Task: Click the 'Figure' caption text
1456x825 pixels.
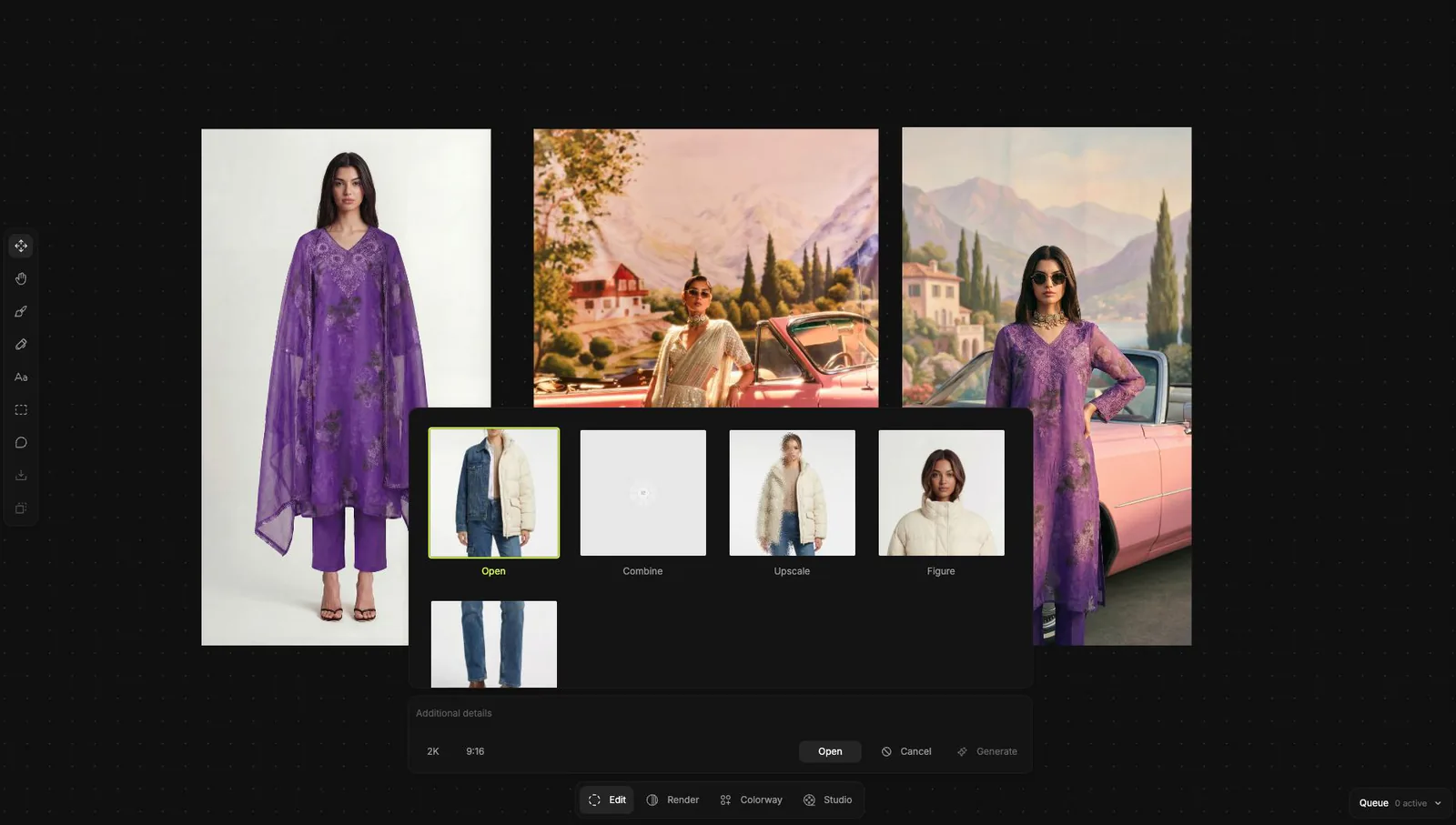Action: pos(941,571)
